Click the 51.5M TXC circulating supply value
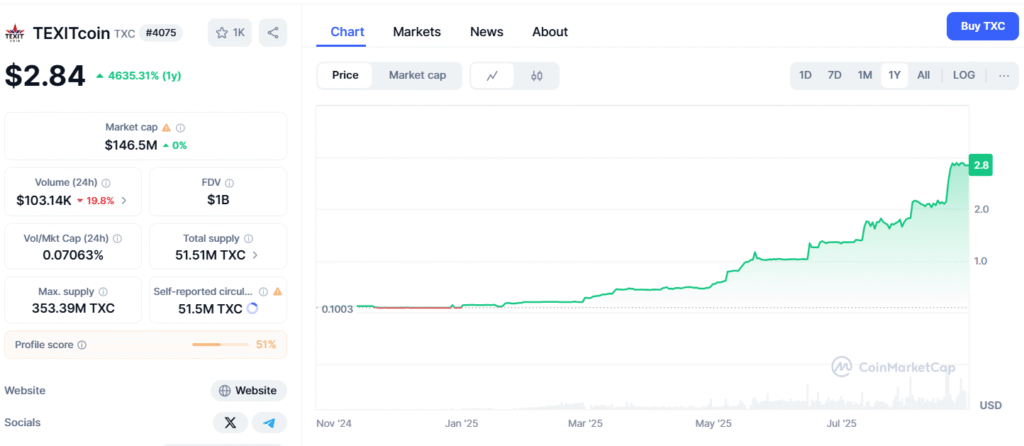 210,309
